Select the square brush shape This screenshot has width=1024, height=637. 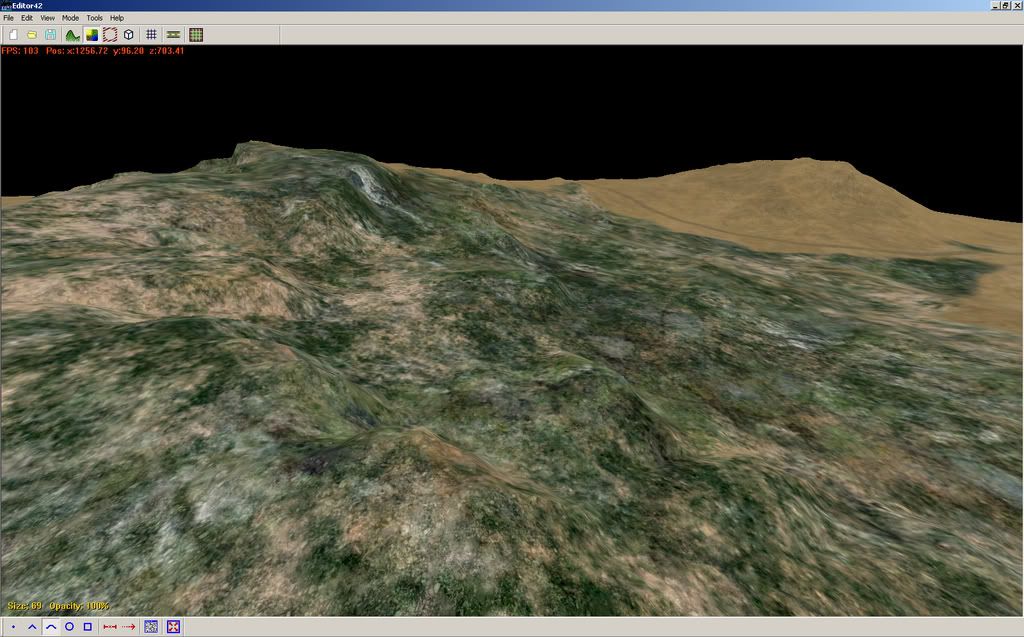click(x=87, y=627)
